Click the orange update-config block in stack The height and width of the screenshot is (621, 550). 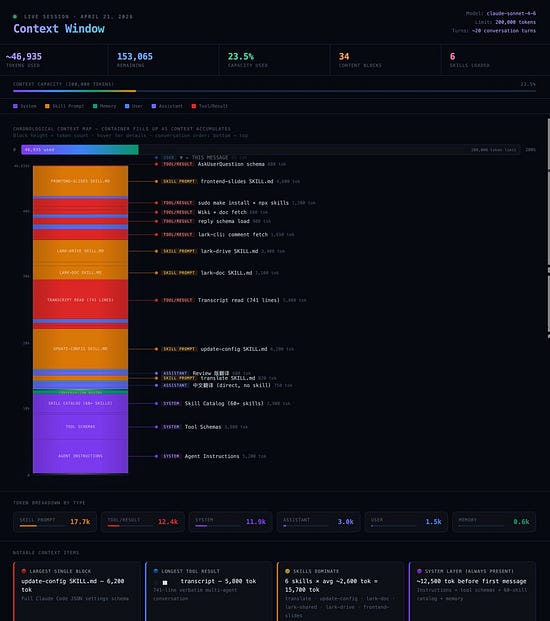coord(80,349)
